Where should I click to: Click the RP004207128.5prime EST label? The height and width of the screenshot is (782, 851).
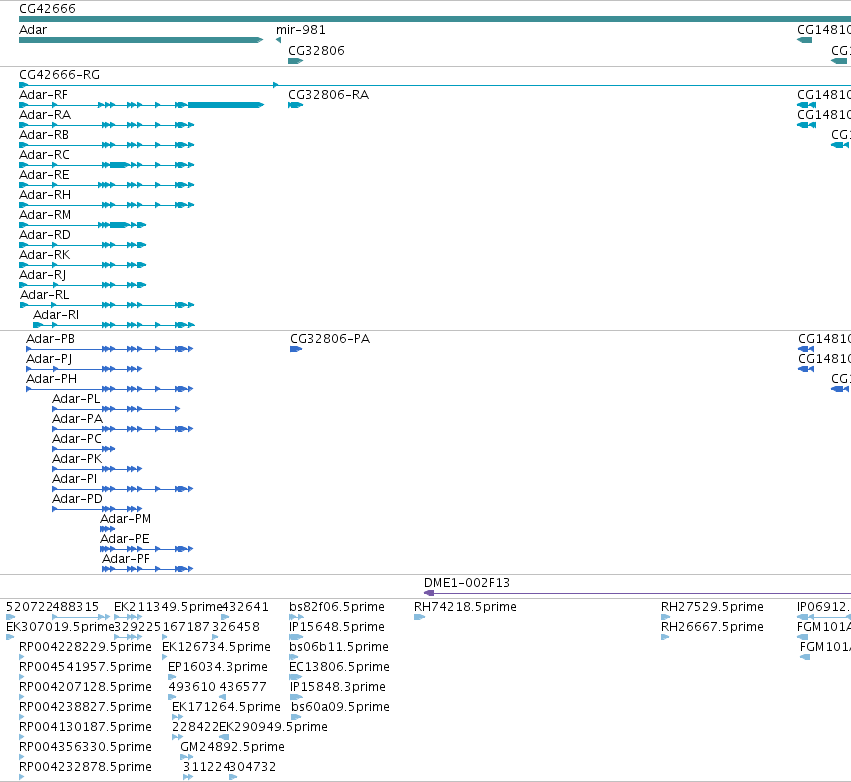coord(85,687)
